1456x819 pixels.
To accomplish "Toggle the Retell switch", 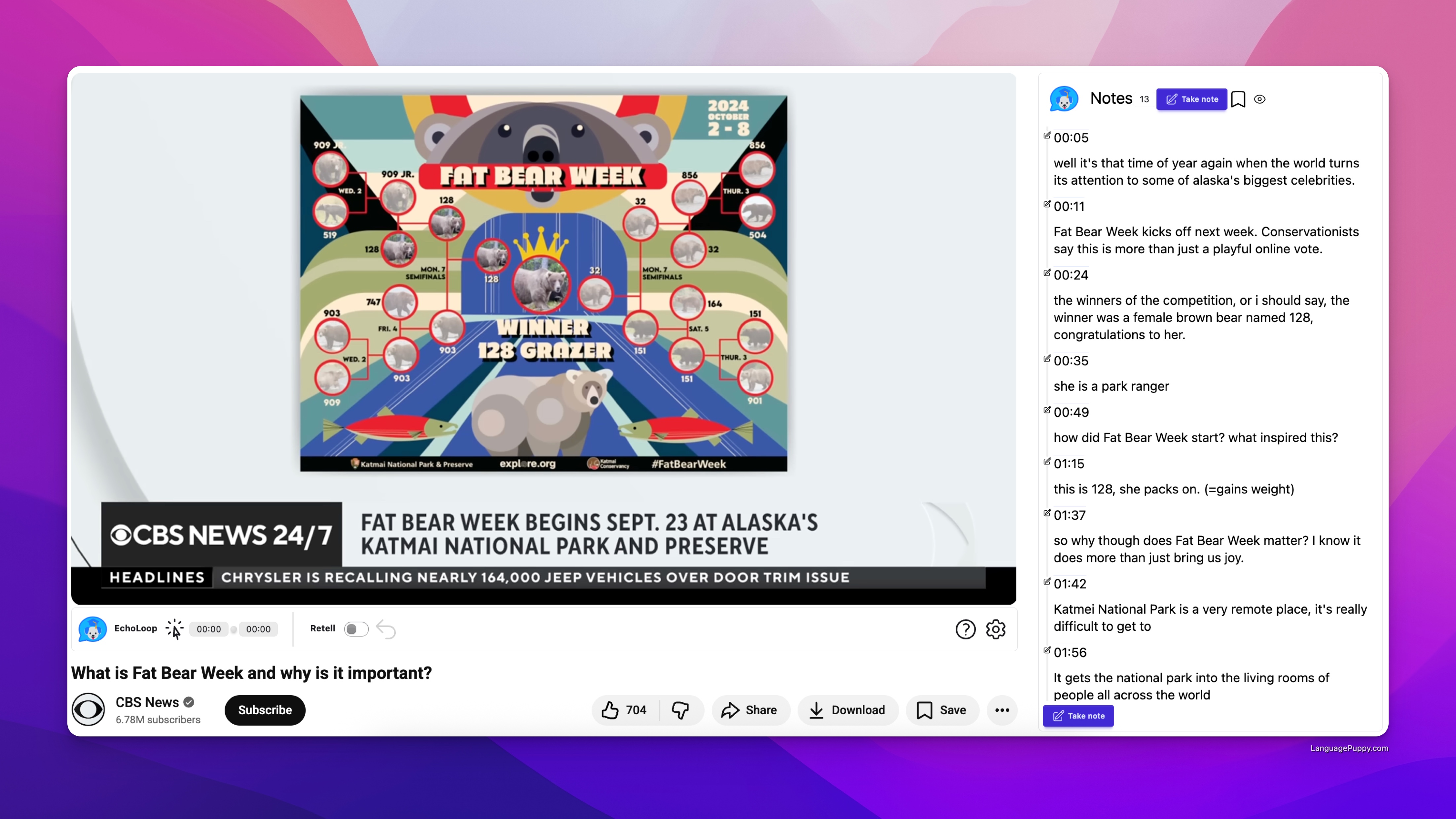I will tap(356, 629).
